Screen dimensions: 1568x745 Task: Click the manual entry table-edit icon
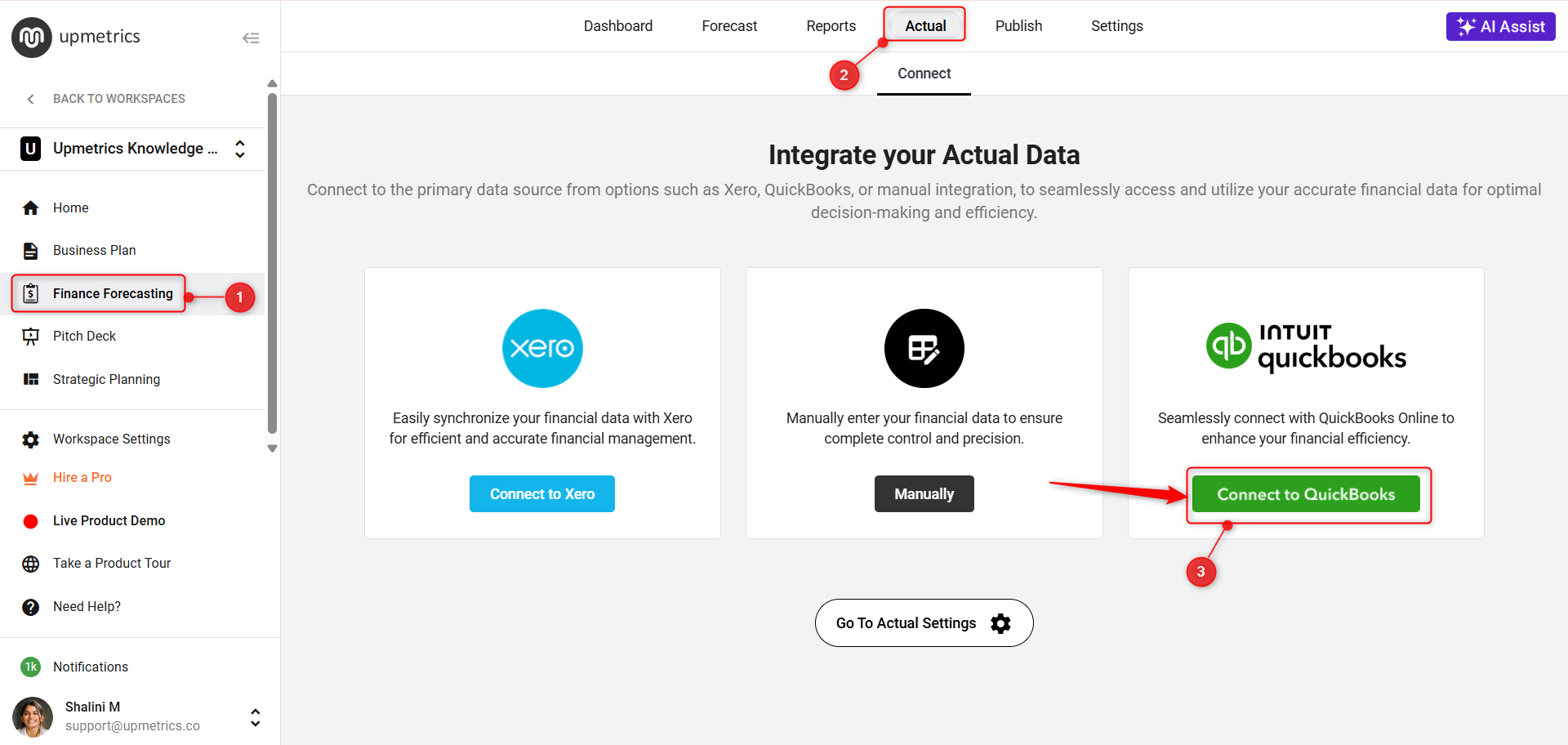click(x=924, y=348)
